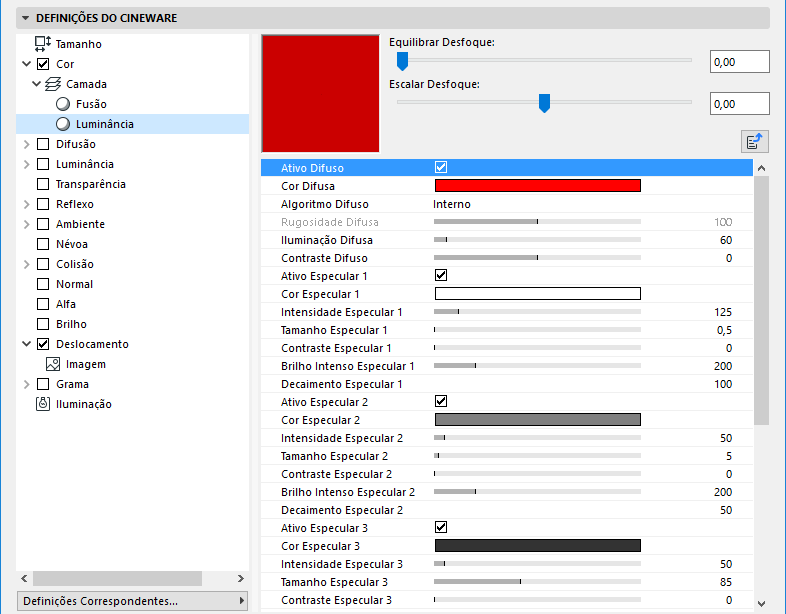Toggle the Ativo Especular 3 checkbox
This screenshot has height=614, width=786.
[x=441, y=527]
